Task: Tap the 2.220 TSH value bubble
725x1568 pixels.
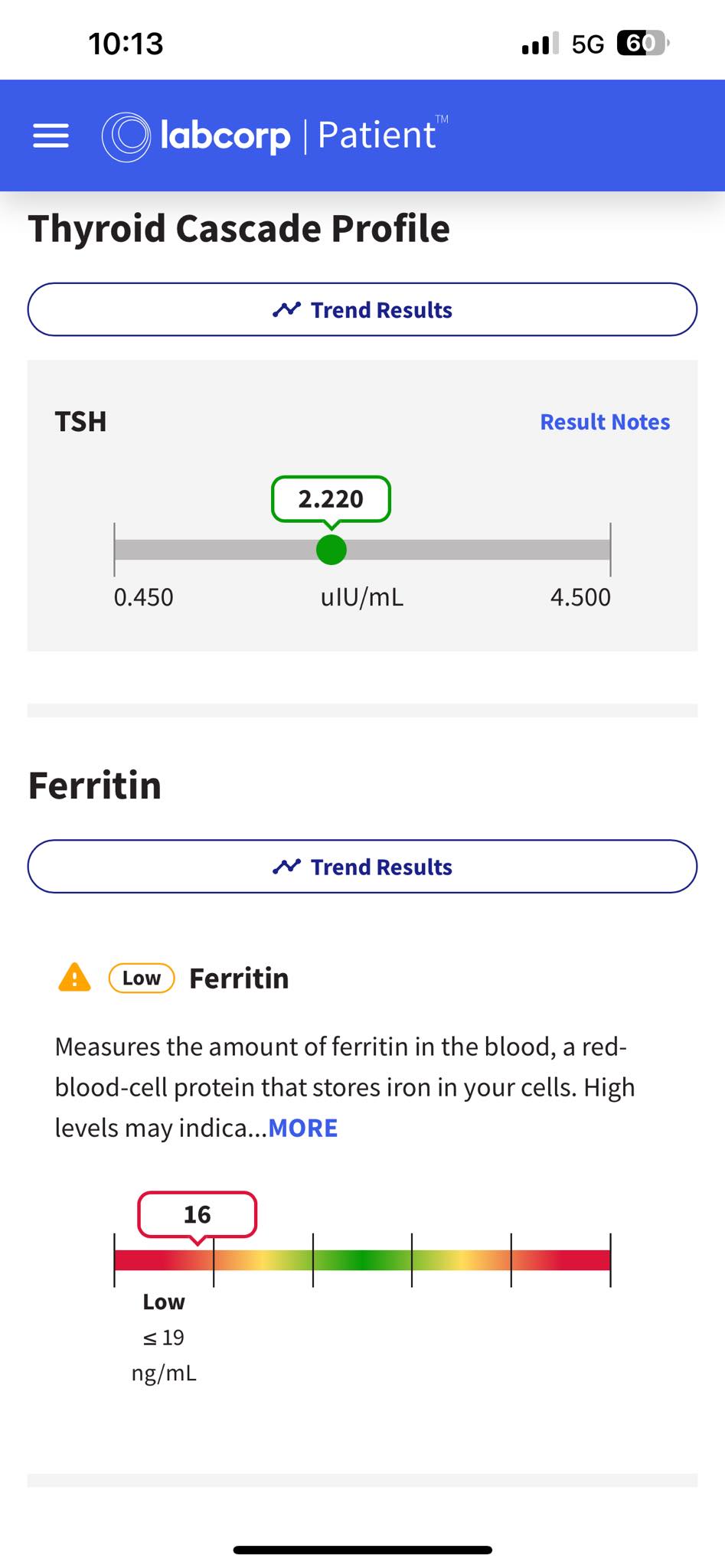Action: 331,498
